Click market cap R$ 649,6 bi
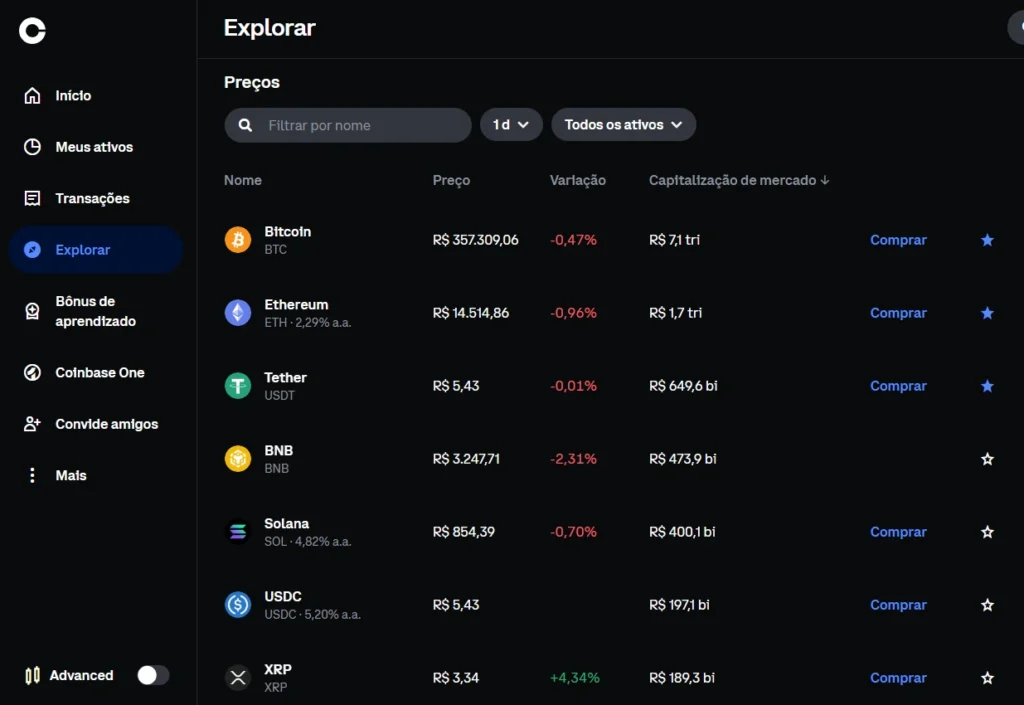The height and width of the screenshot is (705, 1024). coord(683,386)
